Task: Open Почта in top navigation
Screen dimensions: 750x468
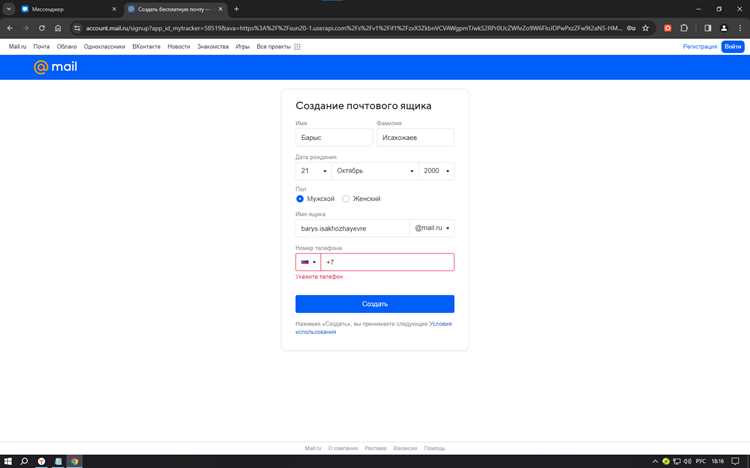Action: coord(41,46)
